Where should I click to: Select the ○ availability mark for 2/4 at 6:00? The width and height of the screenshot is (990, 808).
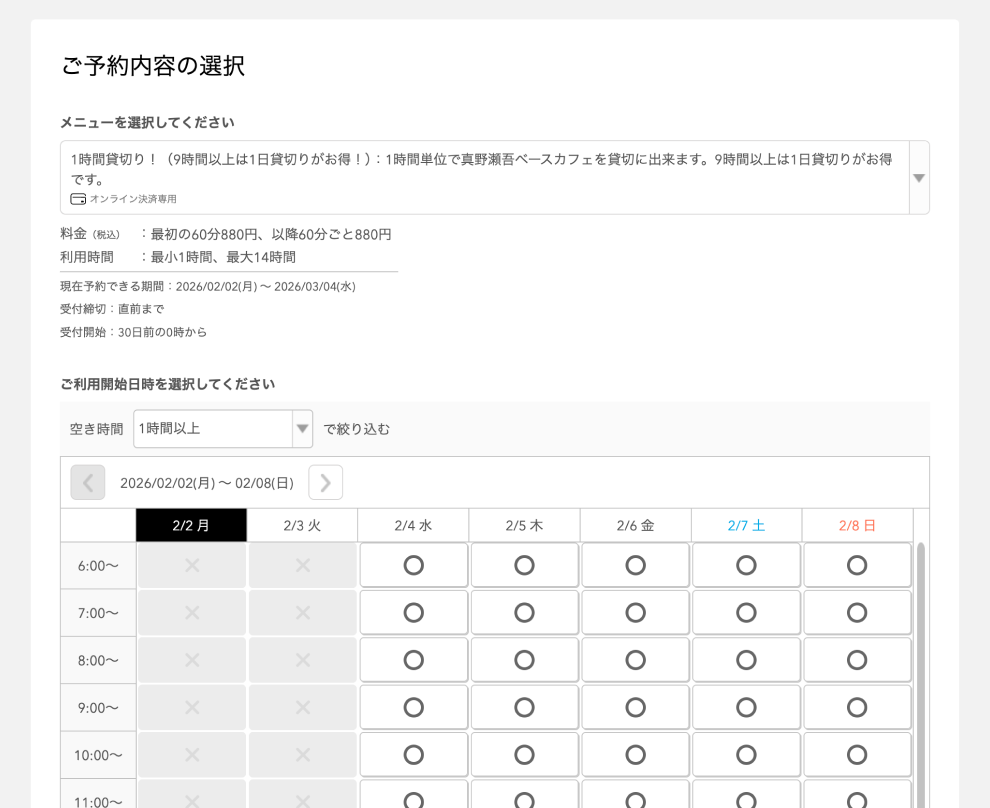pyautogui.click(x=413, y=565)
